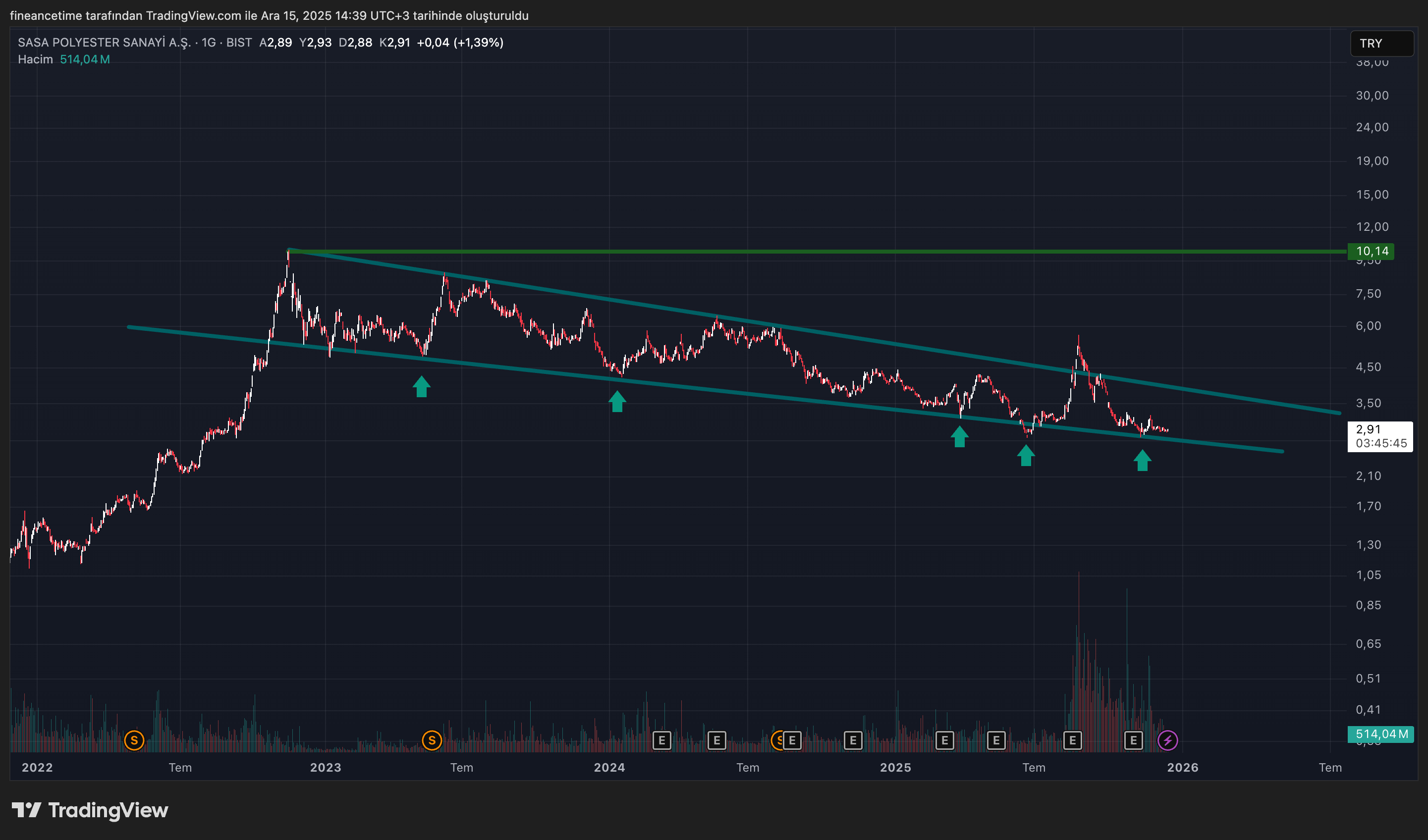Click the 2025 label on time axis
The width and height of the screenshot is (1428, 840).
coord(895,768)
